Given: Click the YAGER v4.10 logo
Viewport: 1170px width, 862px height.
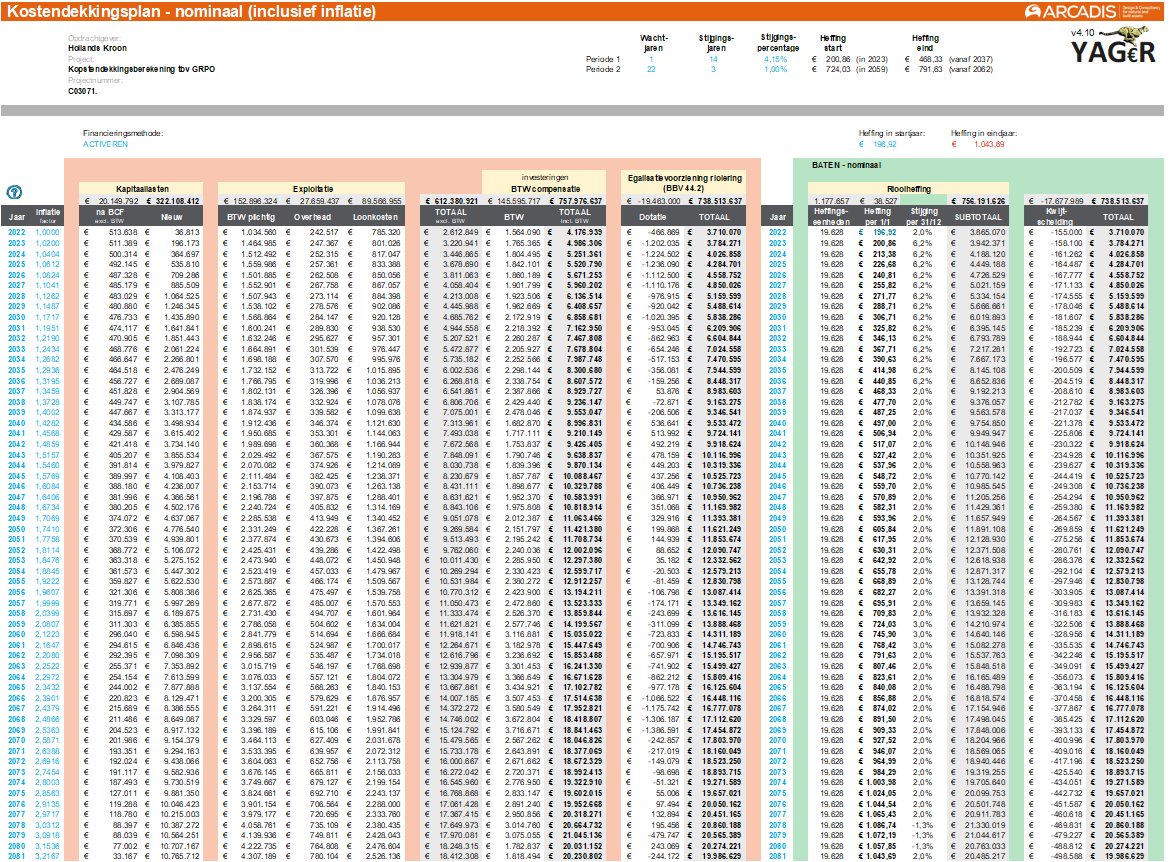Looking at the screenshot, I should coord(1113,50).
